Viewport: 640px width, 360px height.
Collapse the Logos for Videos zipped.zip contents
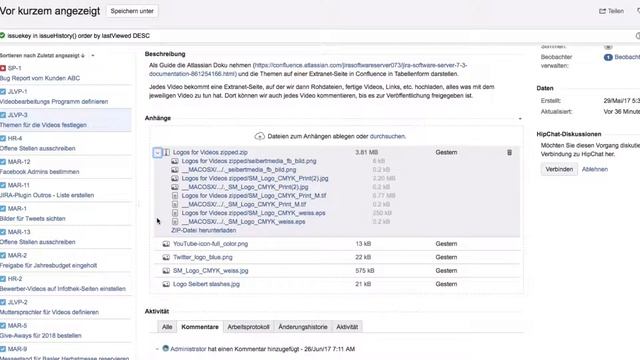click(x=158, y=153)
